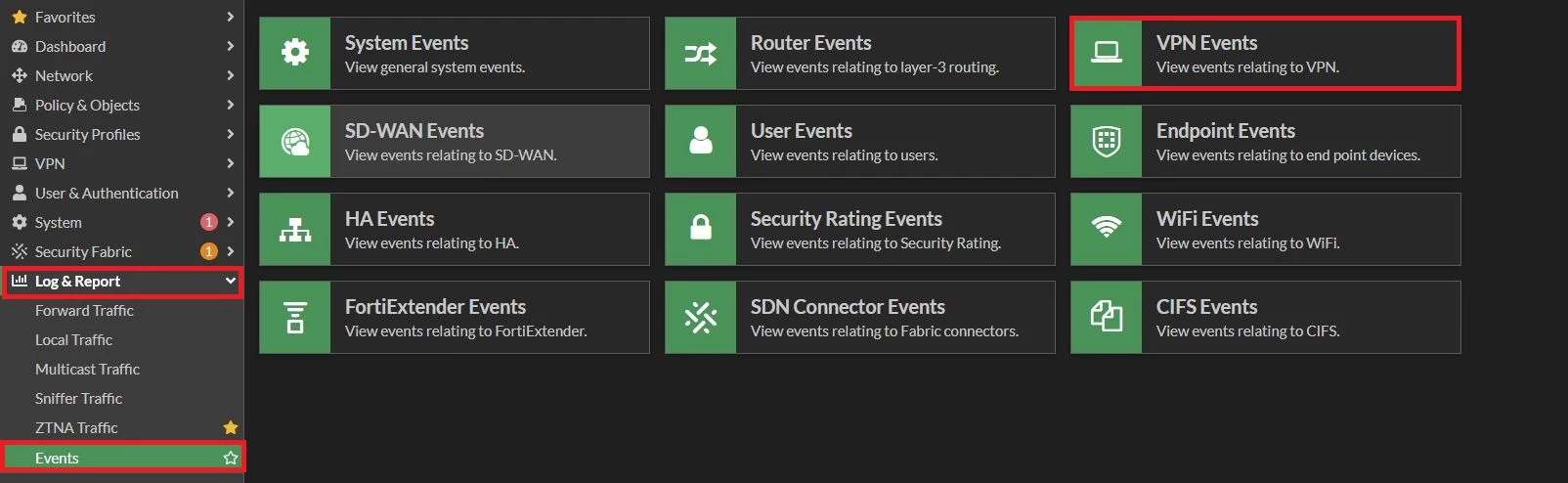This screenshot has height=483, width=1568.
Task: Open the SD-WAN Events title
Action: (x=414, y=131)
